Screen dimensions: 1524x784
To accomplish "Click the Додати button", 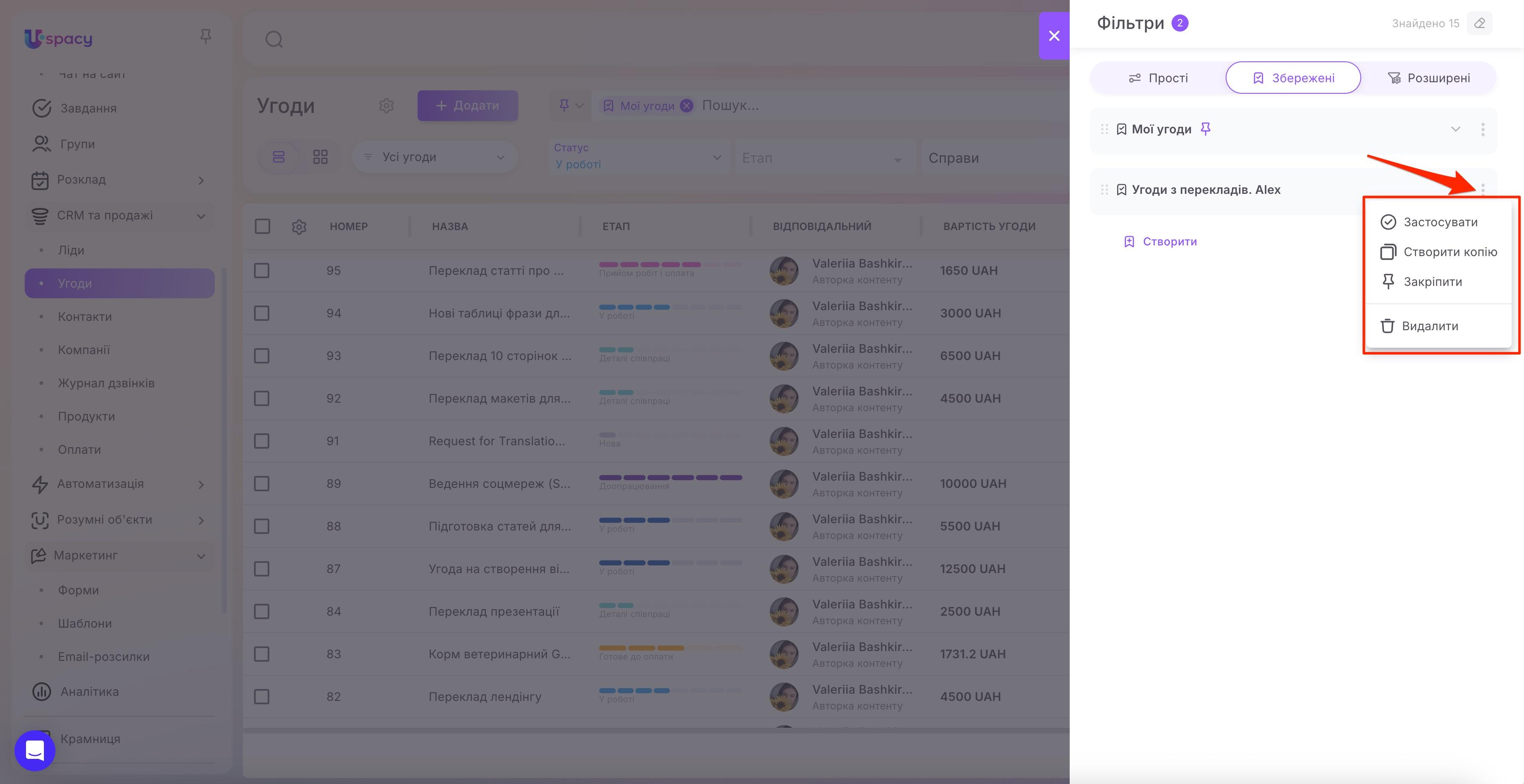I will (468, 106).
